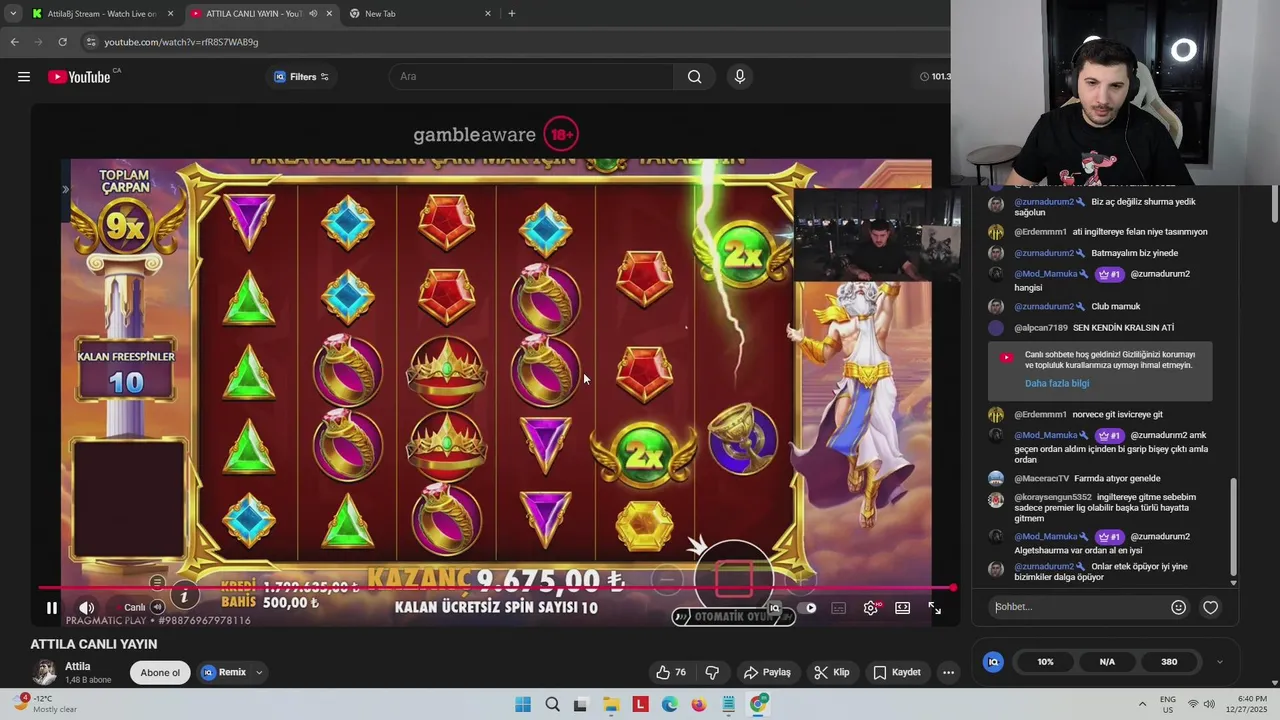1280x720 pixels.
Task: Click the Ara search field
Action: (531, 77)
